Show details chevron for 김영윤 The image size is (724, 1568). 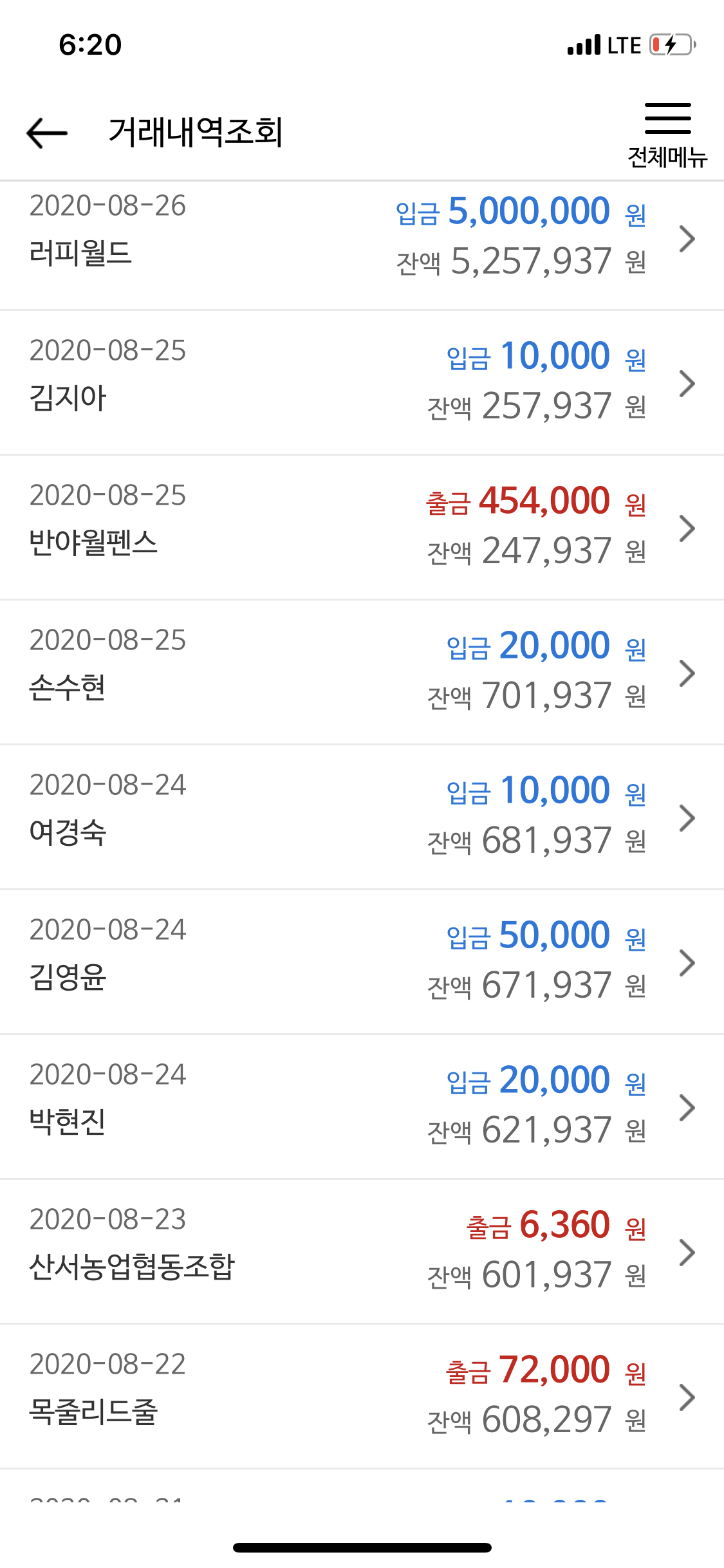(x=687, y=963)
